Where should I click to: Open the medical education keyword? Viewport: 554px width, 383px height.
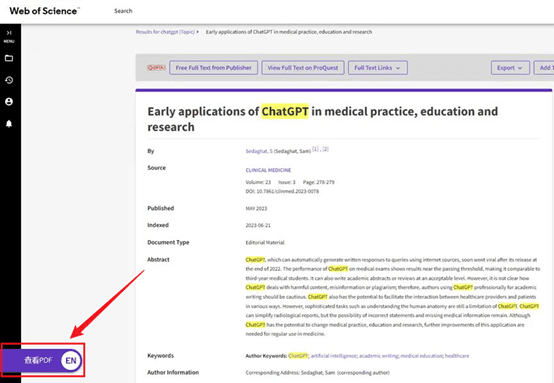pyautogui.click(x=422, y=356)
